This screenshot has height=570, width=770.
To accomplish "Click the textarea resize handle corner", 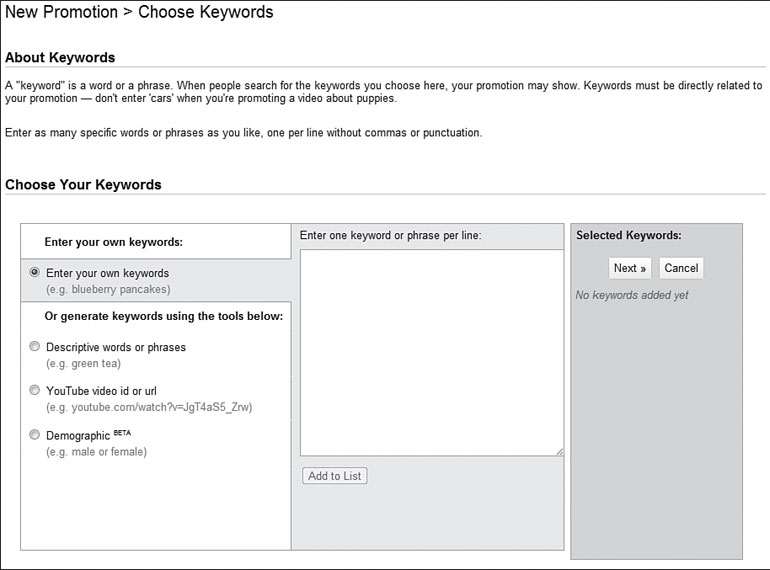I will (x=560, y=452).
